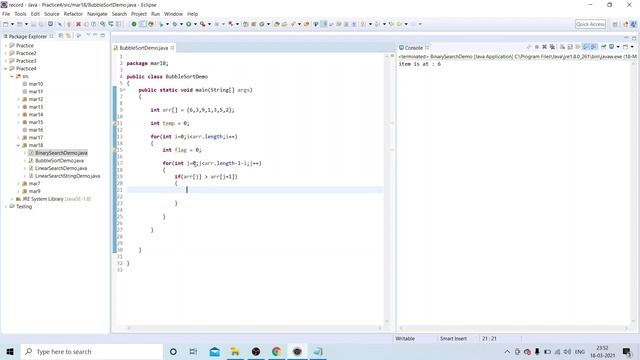Click the mar9 package
Screen dimensions: 640x360
click(34, 191)
